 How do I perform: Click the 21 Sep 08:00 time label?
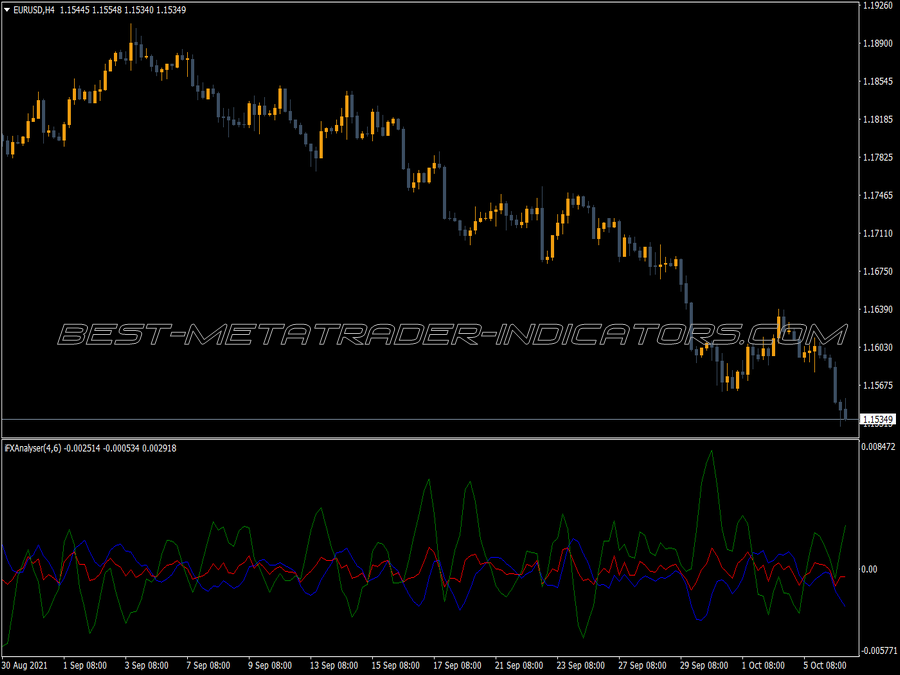click(519, 666)
